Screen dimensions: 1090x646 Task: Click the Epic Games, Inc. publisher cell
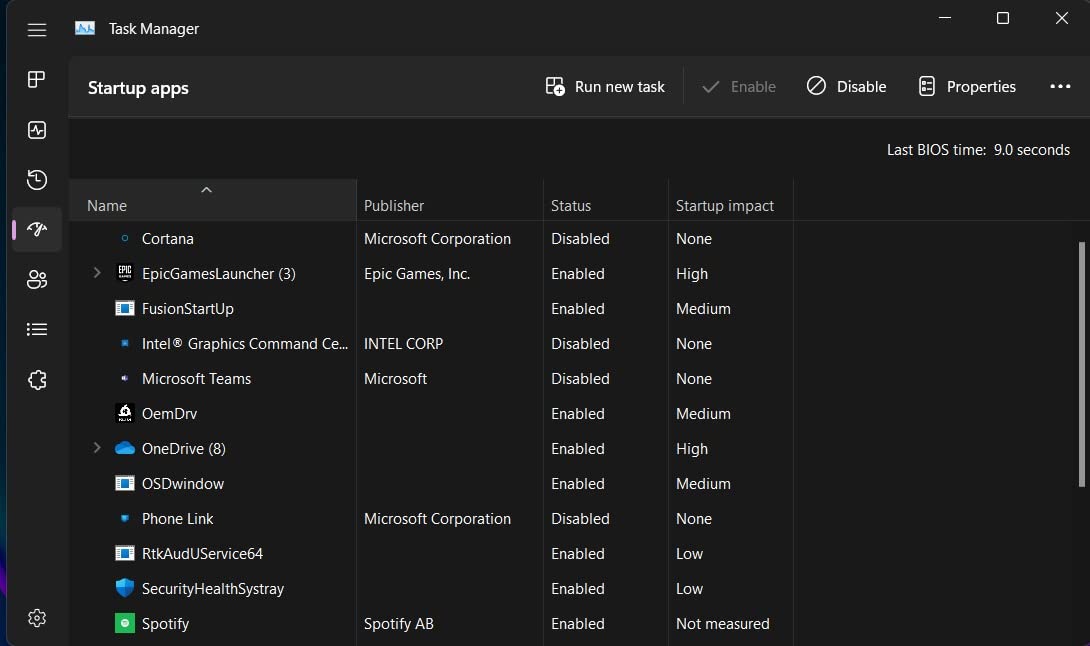[x=417, y=274]
